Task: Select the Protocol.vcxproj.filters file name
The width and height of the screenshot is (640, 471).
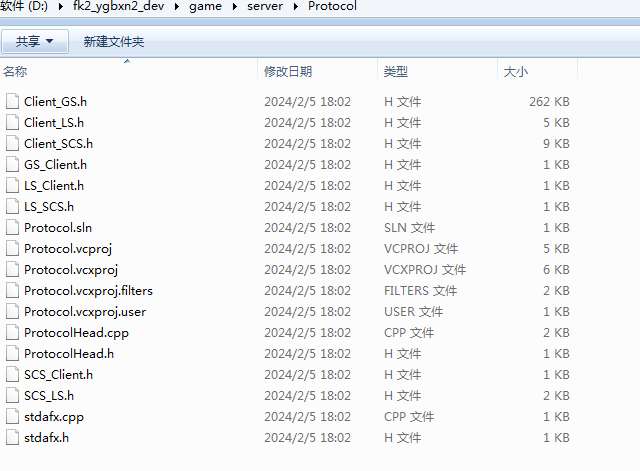Action: (88, 290)
